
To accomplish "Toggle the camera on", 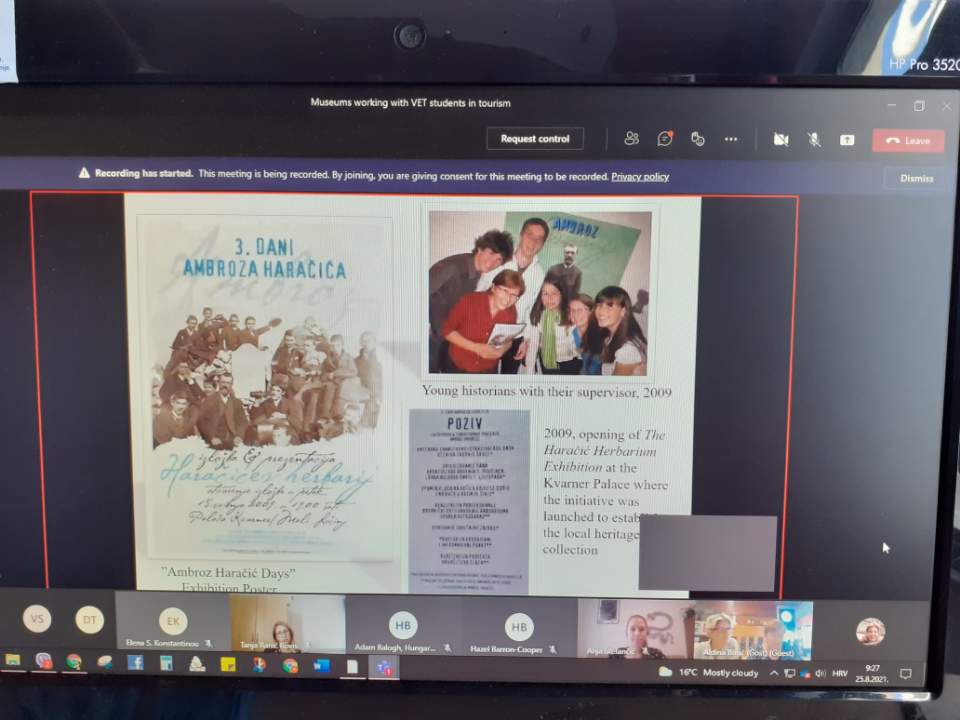I will click(x=781, y=140).
